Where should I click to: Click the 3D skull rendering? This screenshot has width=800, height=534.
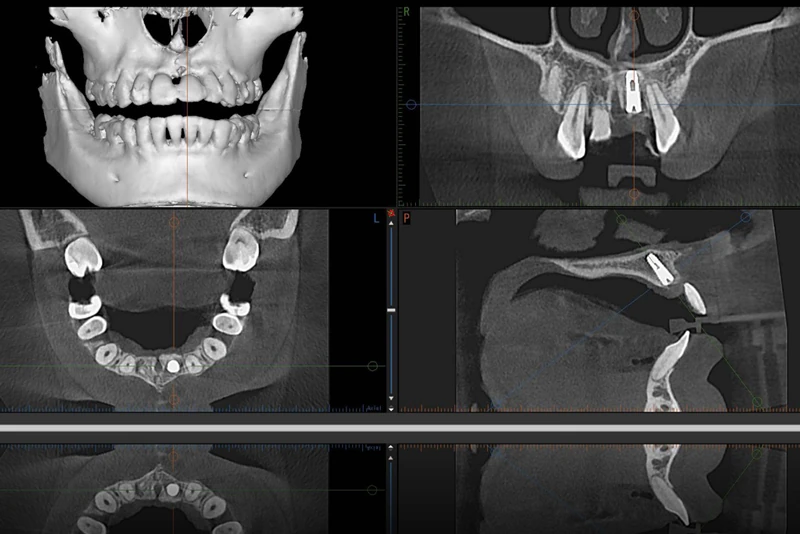tap(174, 106)
